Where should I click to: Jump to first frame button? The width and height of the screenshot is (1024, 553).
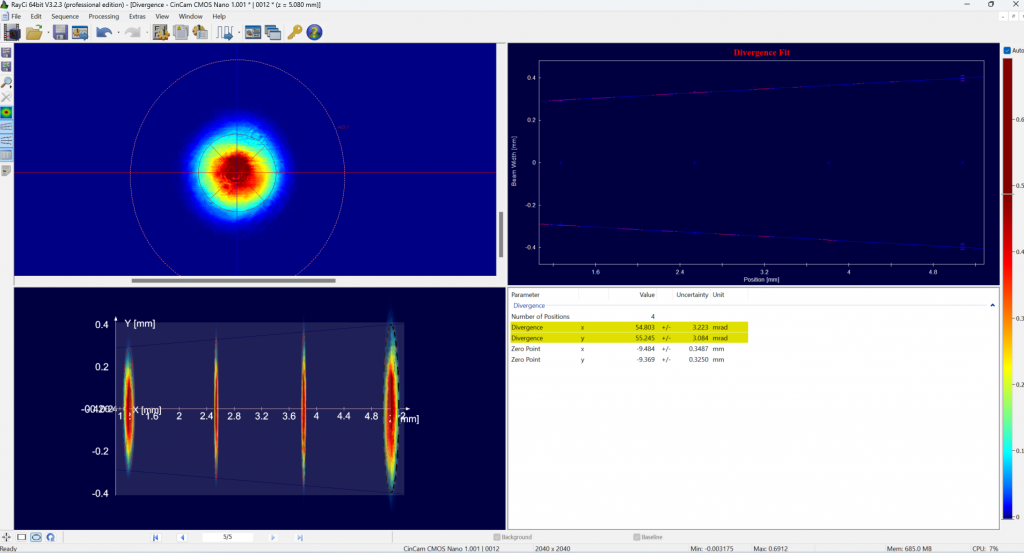click(155, 537)
